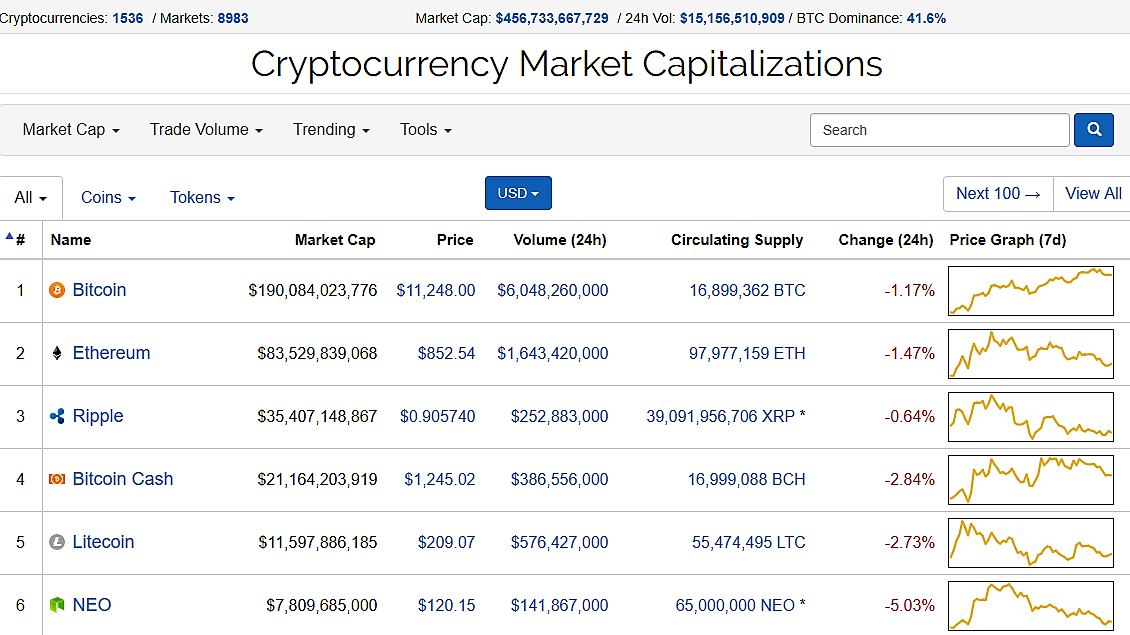
Task: Open the Tools menu
Action: (x=426, y=130)
